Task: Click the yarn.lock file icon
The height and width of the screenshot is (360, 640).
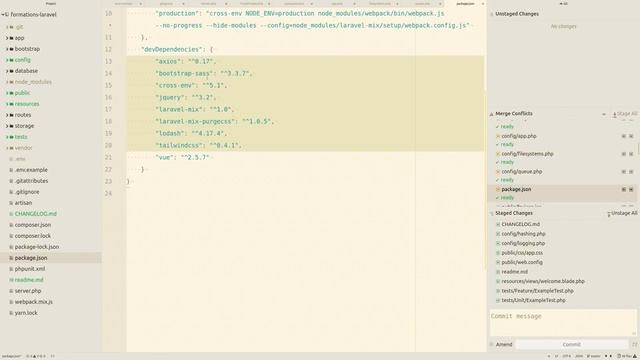Action: 11,313
